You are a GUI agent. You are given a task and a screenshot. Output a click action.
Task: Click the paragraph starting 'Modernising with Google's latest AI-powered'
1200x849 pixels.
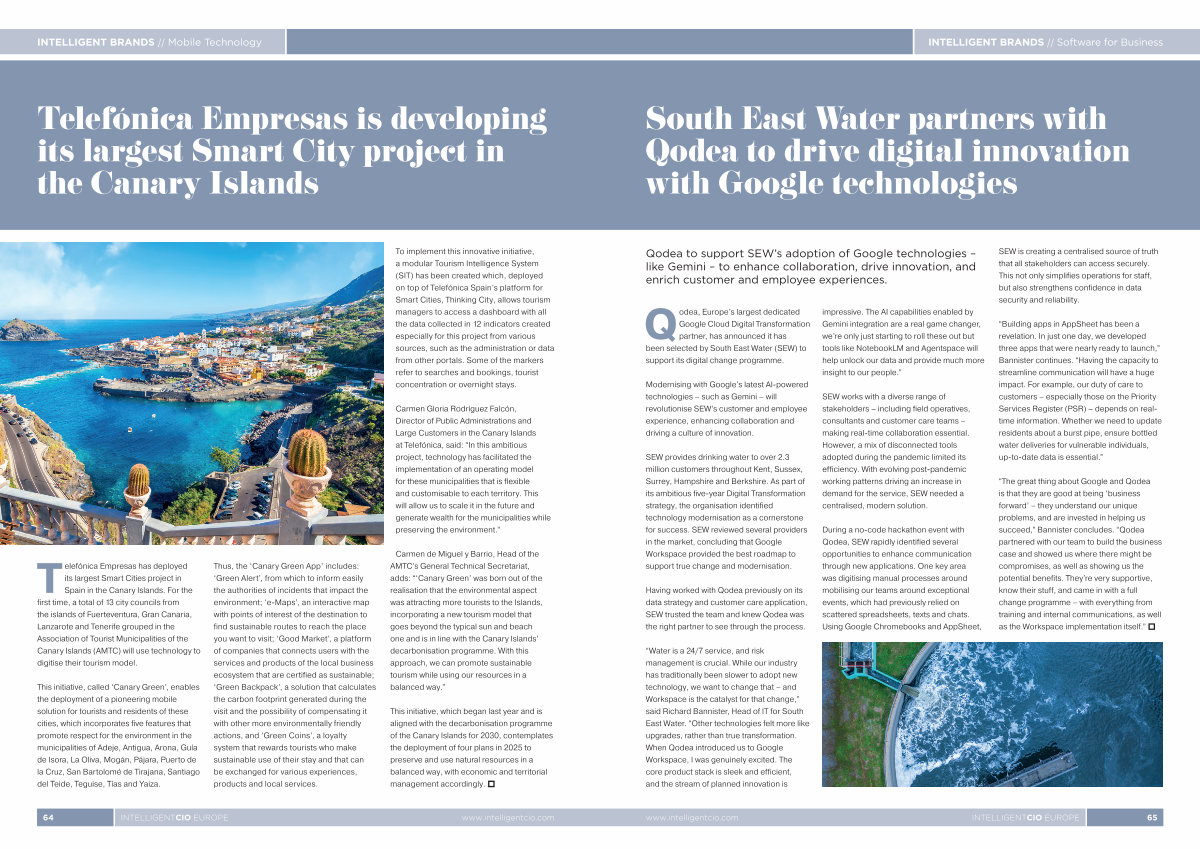click(727, 408)
